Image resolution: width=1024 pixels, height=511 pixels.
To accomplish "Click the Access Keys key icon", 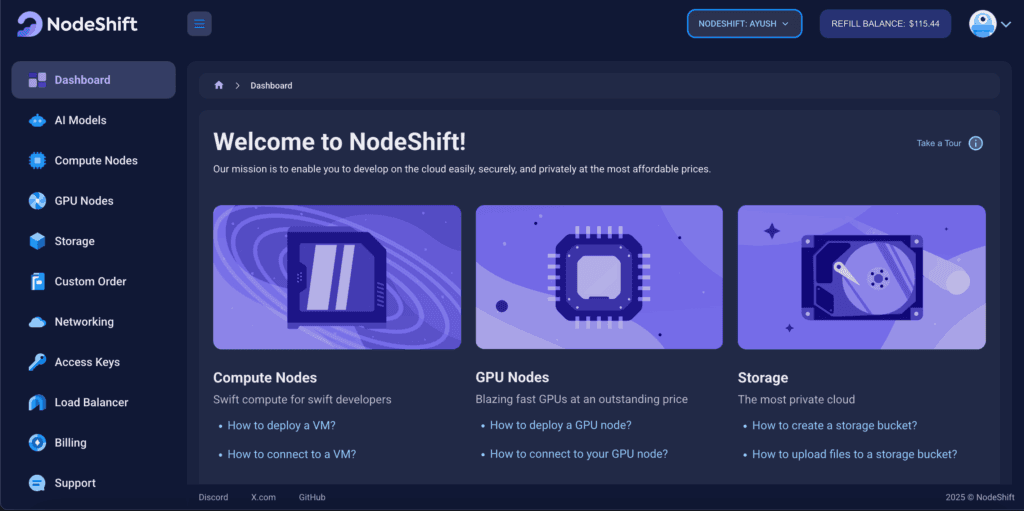I will tap(37, 362).
